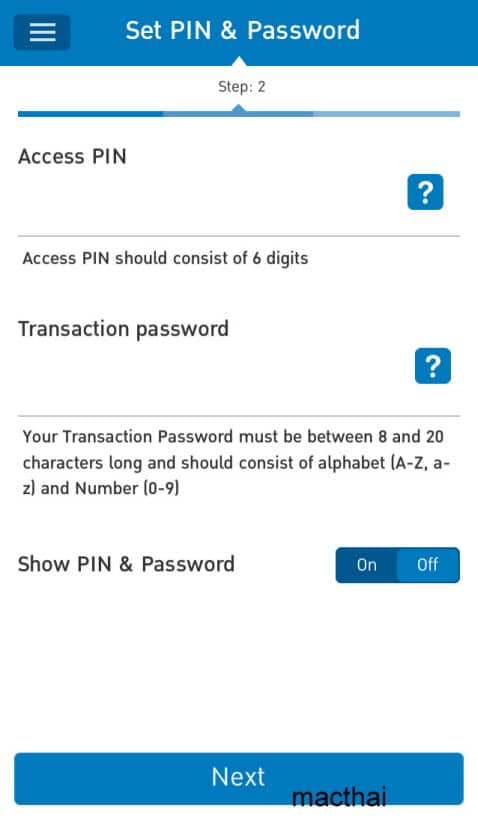Tap the Transaction password help question icon
The width and height of the screenshot is (478, 819).
[x=433, y=366]
